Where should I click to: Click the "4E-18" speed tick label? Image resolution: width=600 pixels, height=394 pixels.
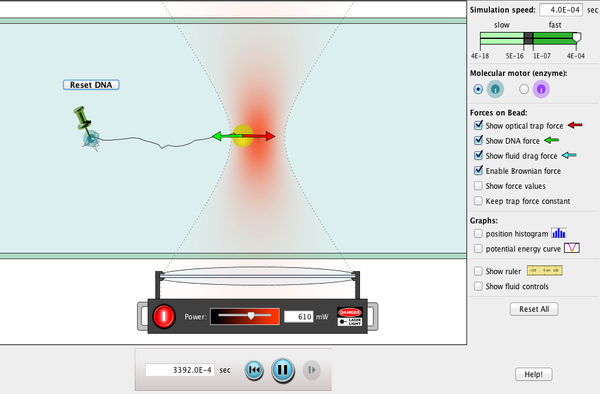[x=480, y=56]
